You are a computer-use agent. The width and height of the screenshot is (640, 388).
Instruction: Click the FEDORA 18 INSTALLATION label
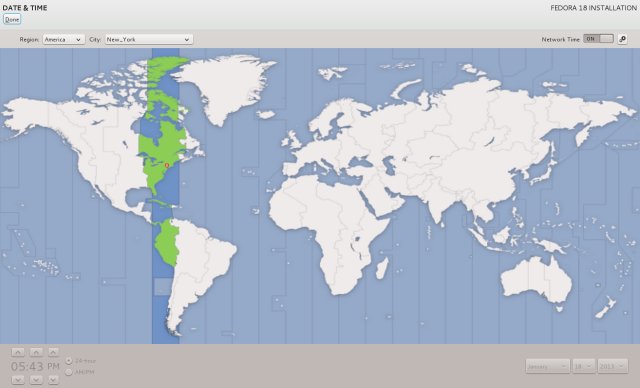point(593,8)
